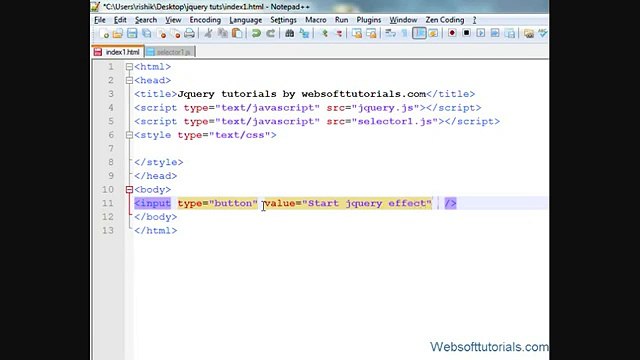
Task: Collapse the body fold marker on line 10
Action: [129, 190]
